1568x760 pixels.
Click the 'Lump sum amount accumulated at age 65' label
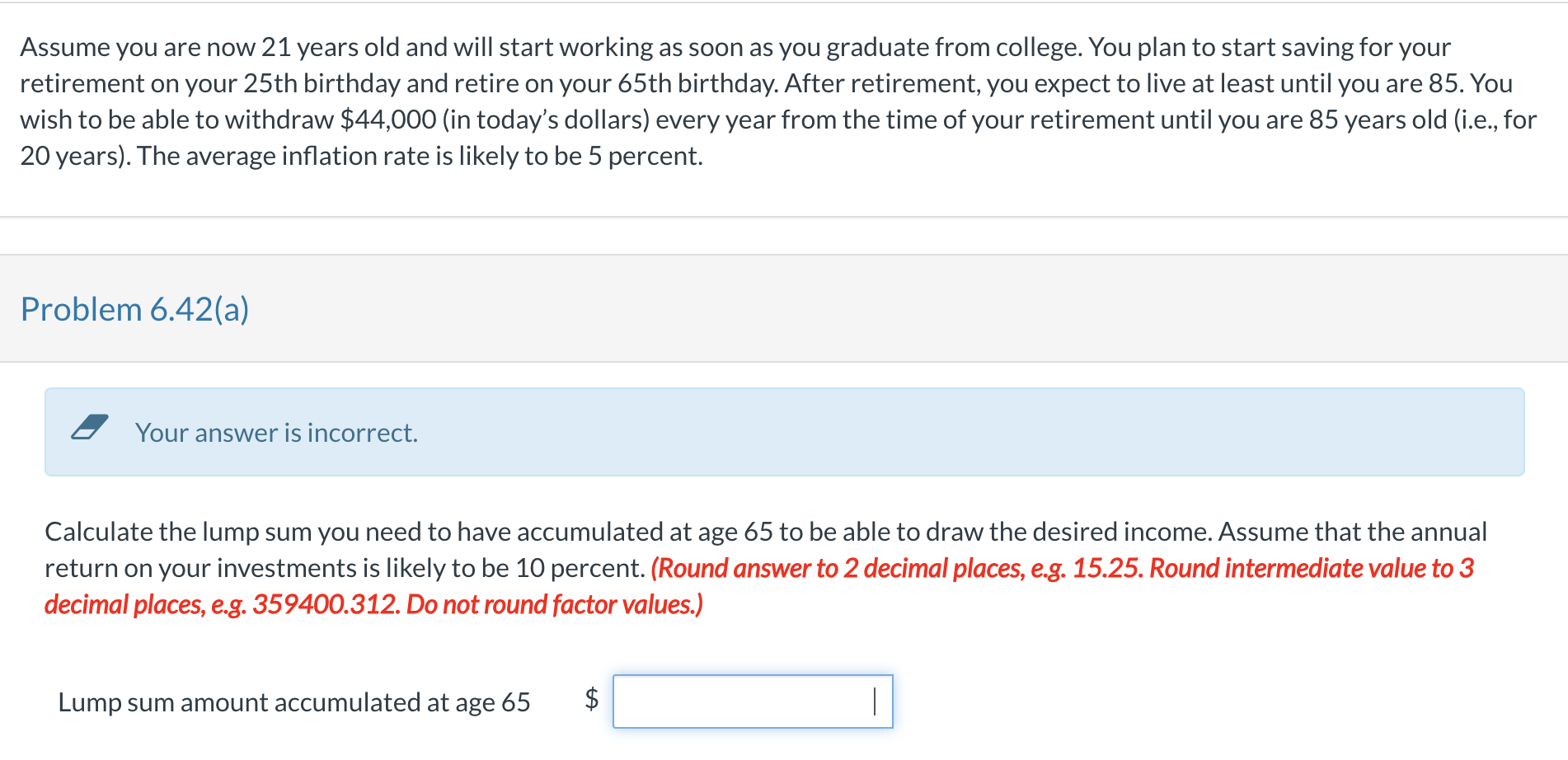coord(293,703)
